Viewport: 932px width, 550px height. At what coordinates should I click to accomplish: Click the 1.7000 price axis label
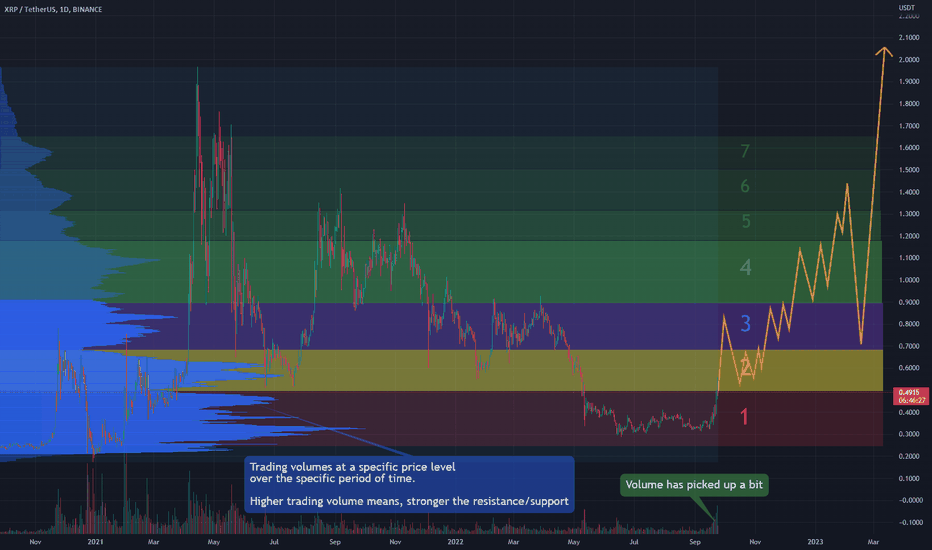pos(909,126)
